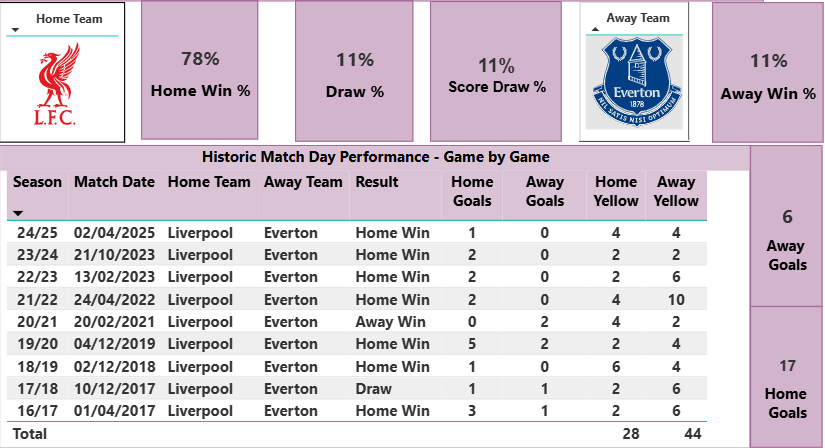Sort by the Home Goals column header
825x448 pixels.
[x=472, y=191]
